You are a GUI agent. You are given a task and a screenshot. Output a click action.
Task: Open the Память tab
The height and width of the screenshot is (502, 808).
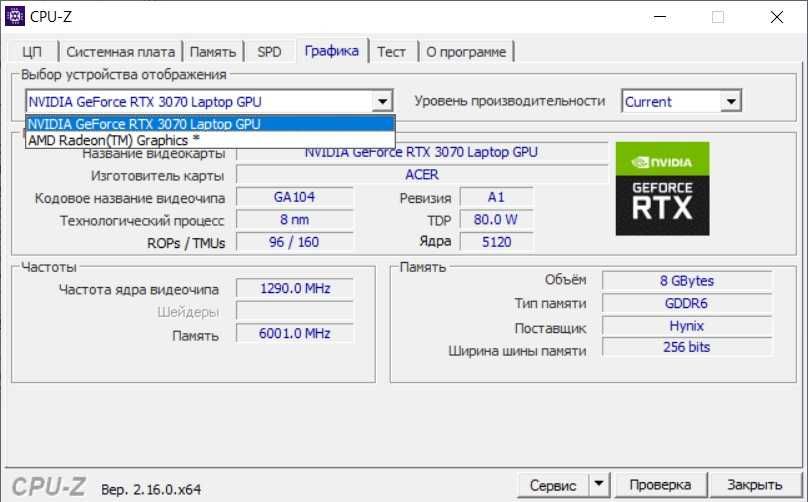coord(213,52)
